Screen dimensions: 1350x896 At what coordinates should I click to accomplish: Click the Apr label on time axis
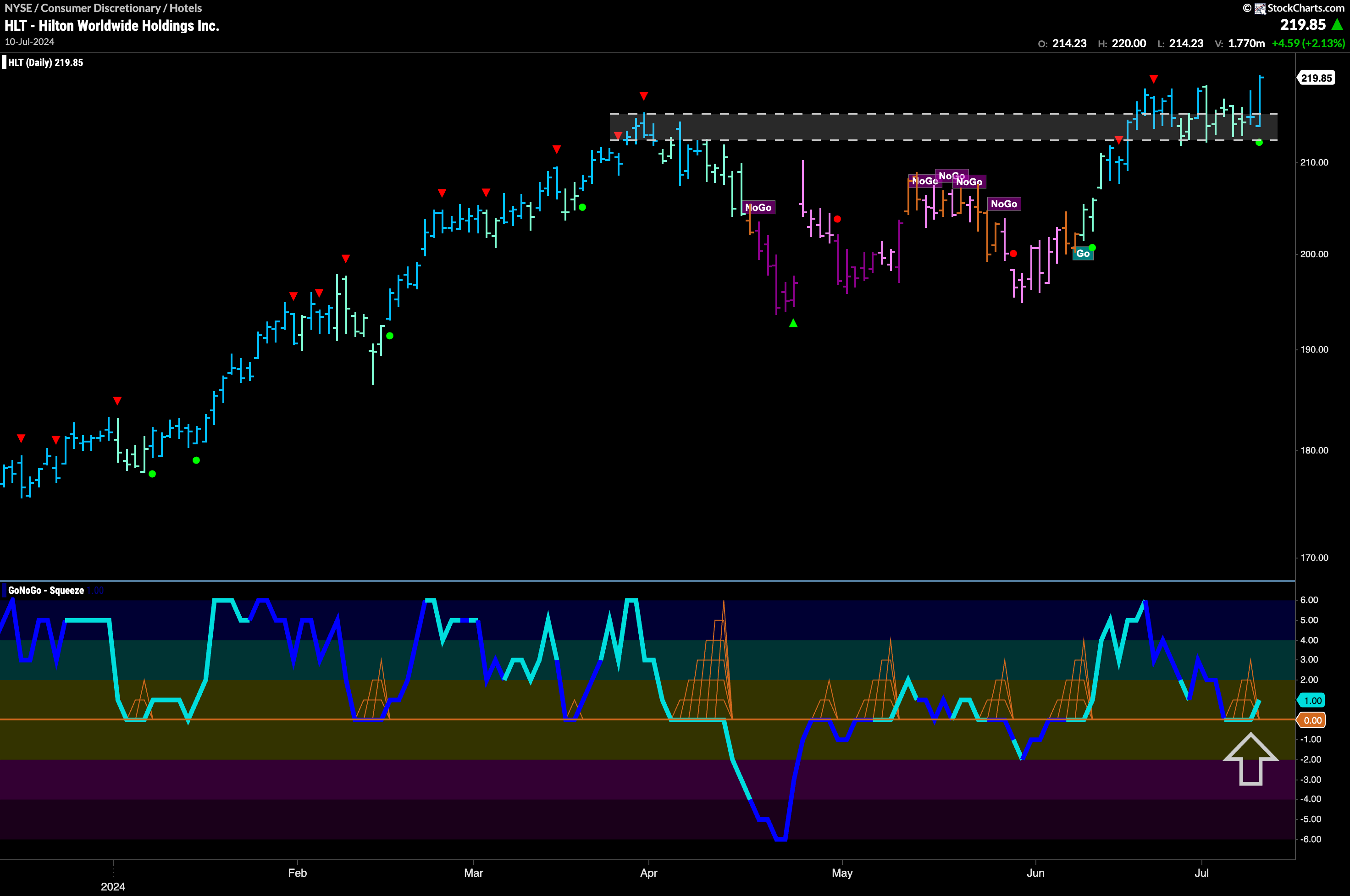(x=649, y=873)
